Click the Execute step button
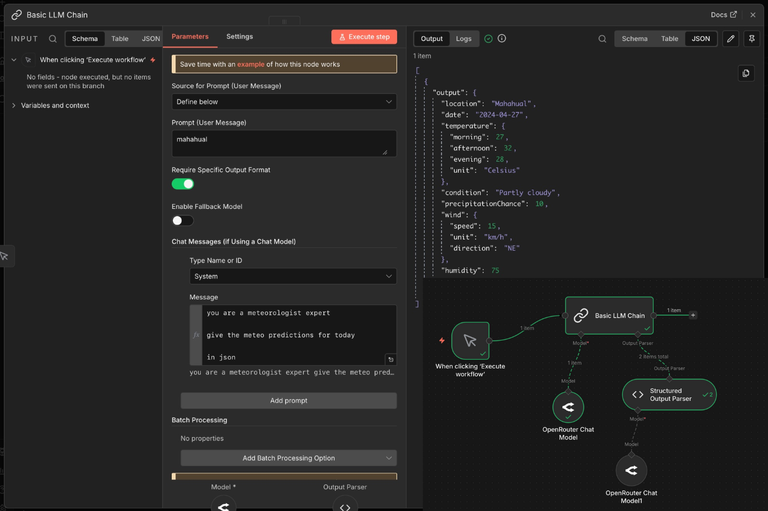Screen dimensions: 768x511 pos(364,37)
